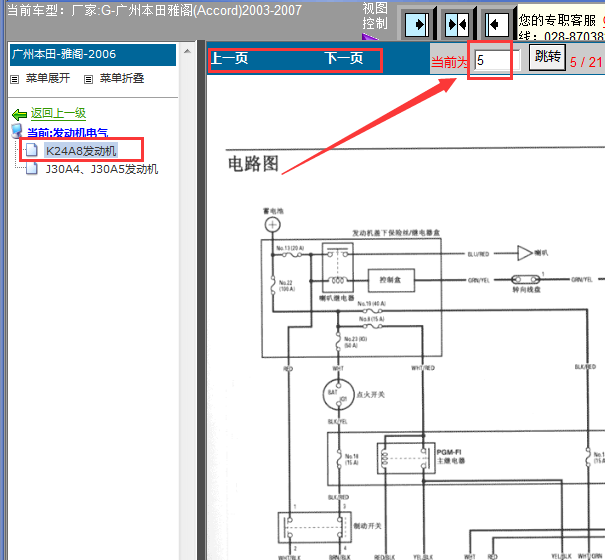This screenshot has width=605, height=560.
Task: Select the 当前:发动机电气 tree node
Action: (x=68, y=132)
